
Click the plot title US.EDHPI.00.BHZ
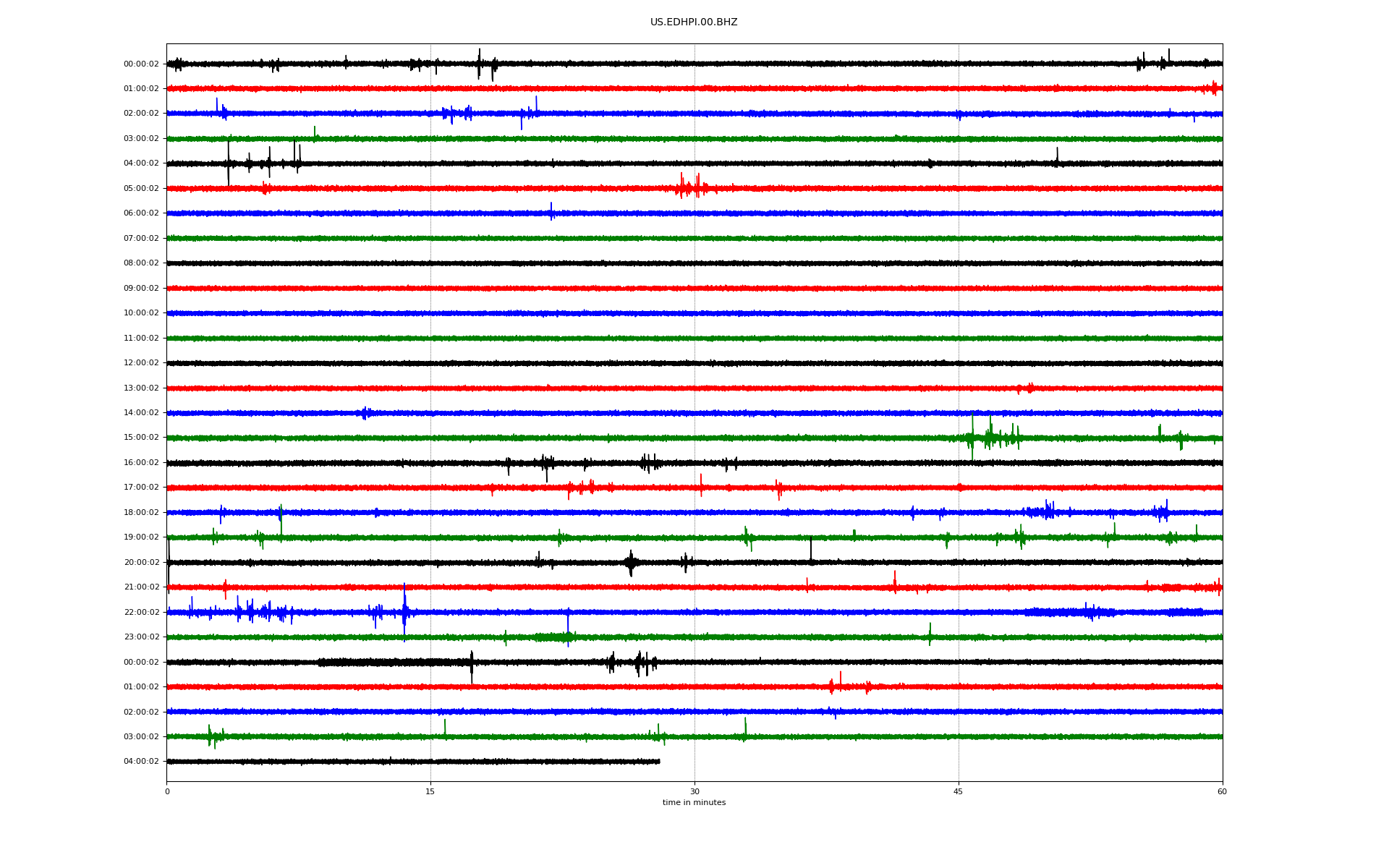694,22
